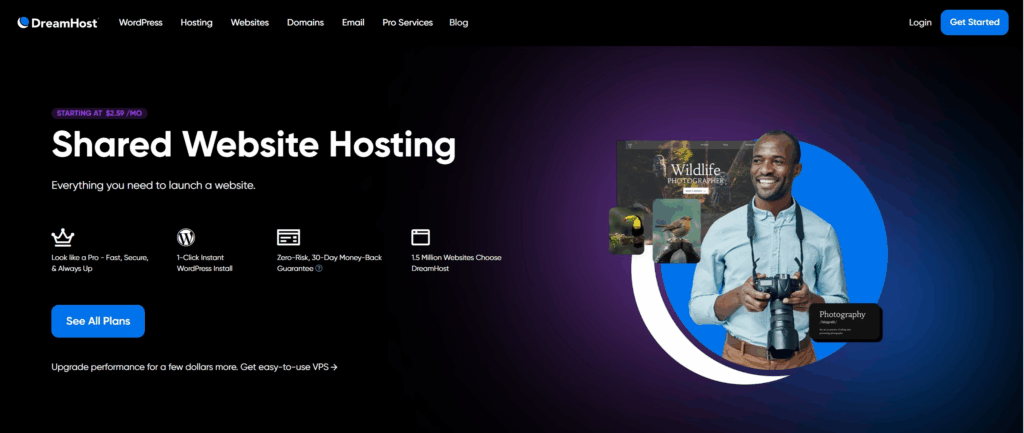Click the crown icon above Look like a Pro
Viewport: 1024px width, 433px height.
(63, 237)
